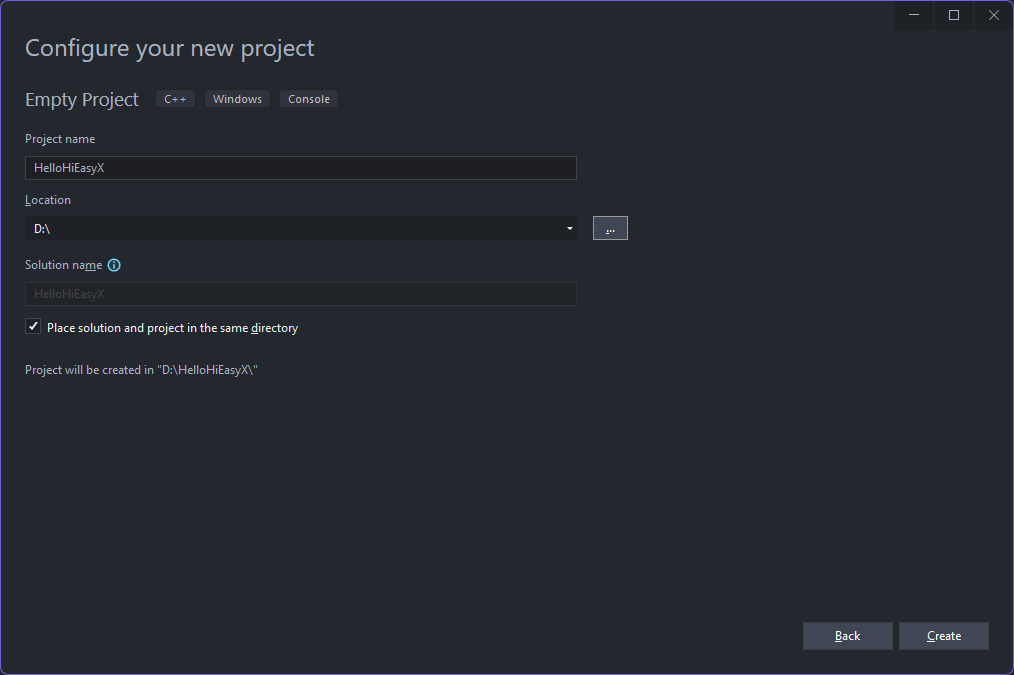Maximize the Configure project window
Image resolution: width=1014 pixels, height=675 pixels.
click(954, 15)
